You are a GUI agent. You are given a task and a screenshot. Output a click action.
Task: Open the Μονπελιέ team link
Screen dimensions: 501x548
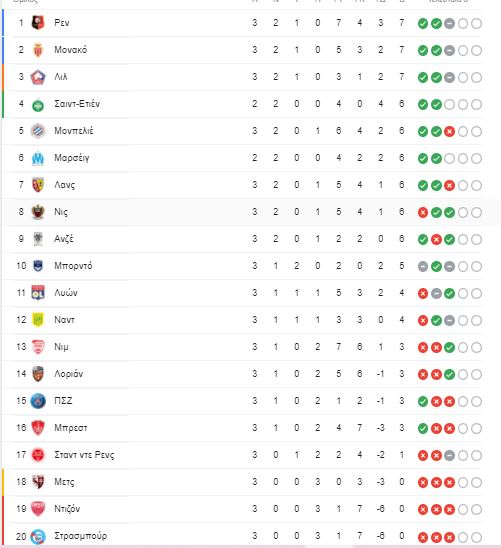tap(74, 131)
